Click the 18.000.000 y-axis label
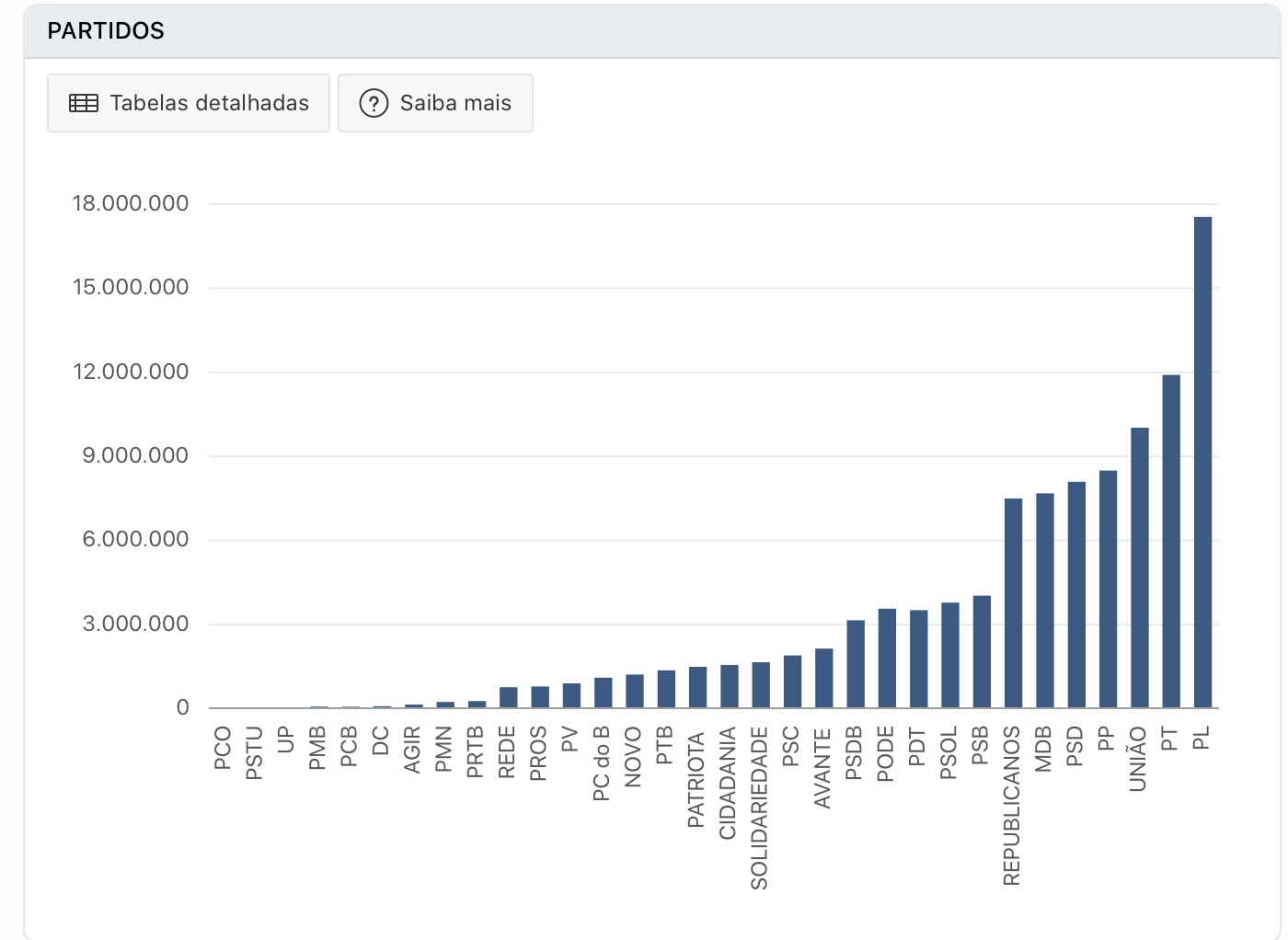Screen dimensions: 1288x940 coord(131,203)
